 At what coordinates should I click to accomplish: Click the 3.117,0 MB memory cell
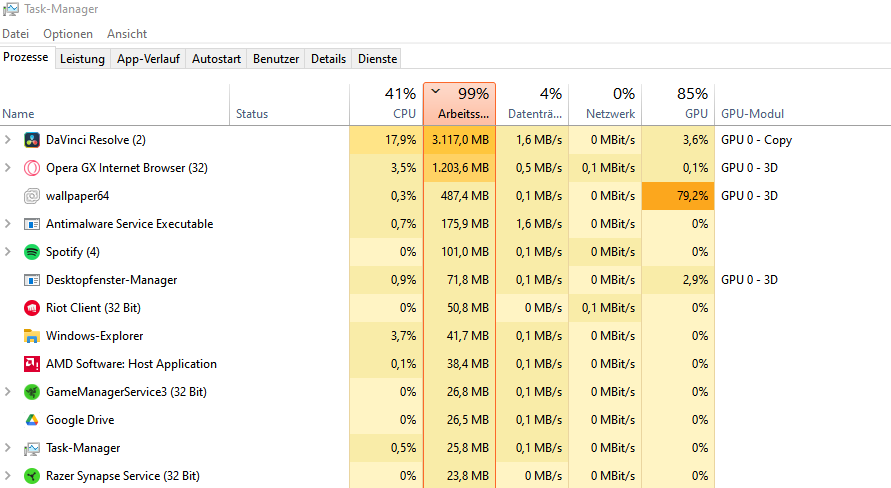coord(460,140)
